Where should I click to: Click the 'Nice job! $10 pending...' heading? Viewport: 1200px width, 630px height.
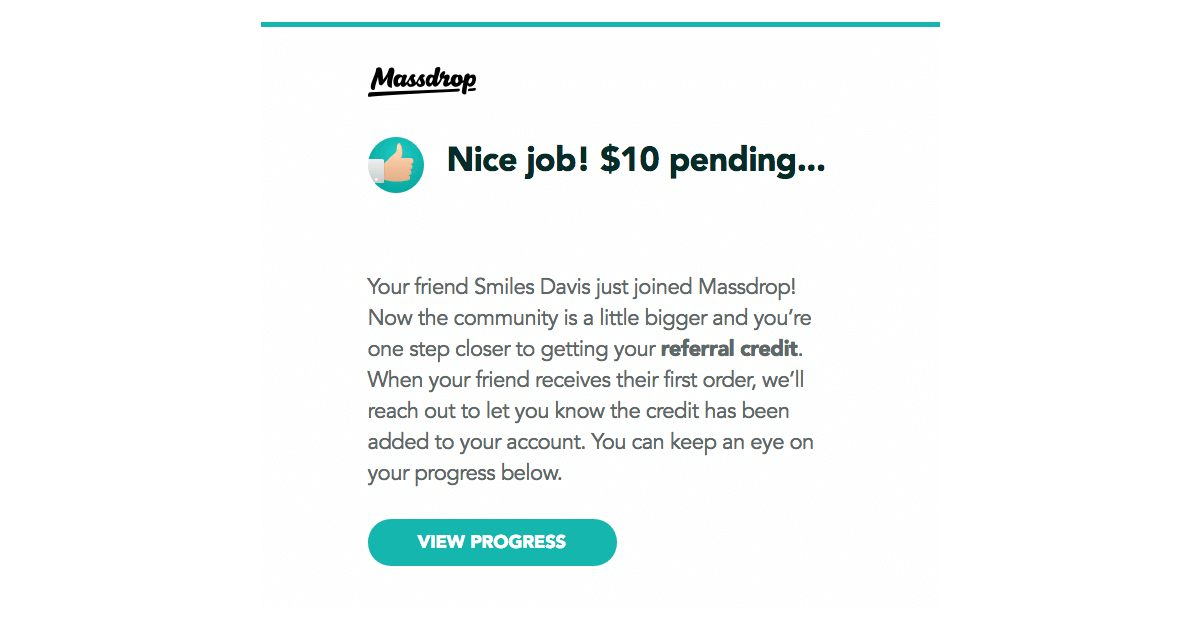tap(635, 160)
